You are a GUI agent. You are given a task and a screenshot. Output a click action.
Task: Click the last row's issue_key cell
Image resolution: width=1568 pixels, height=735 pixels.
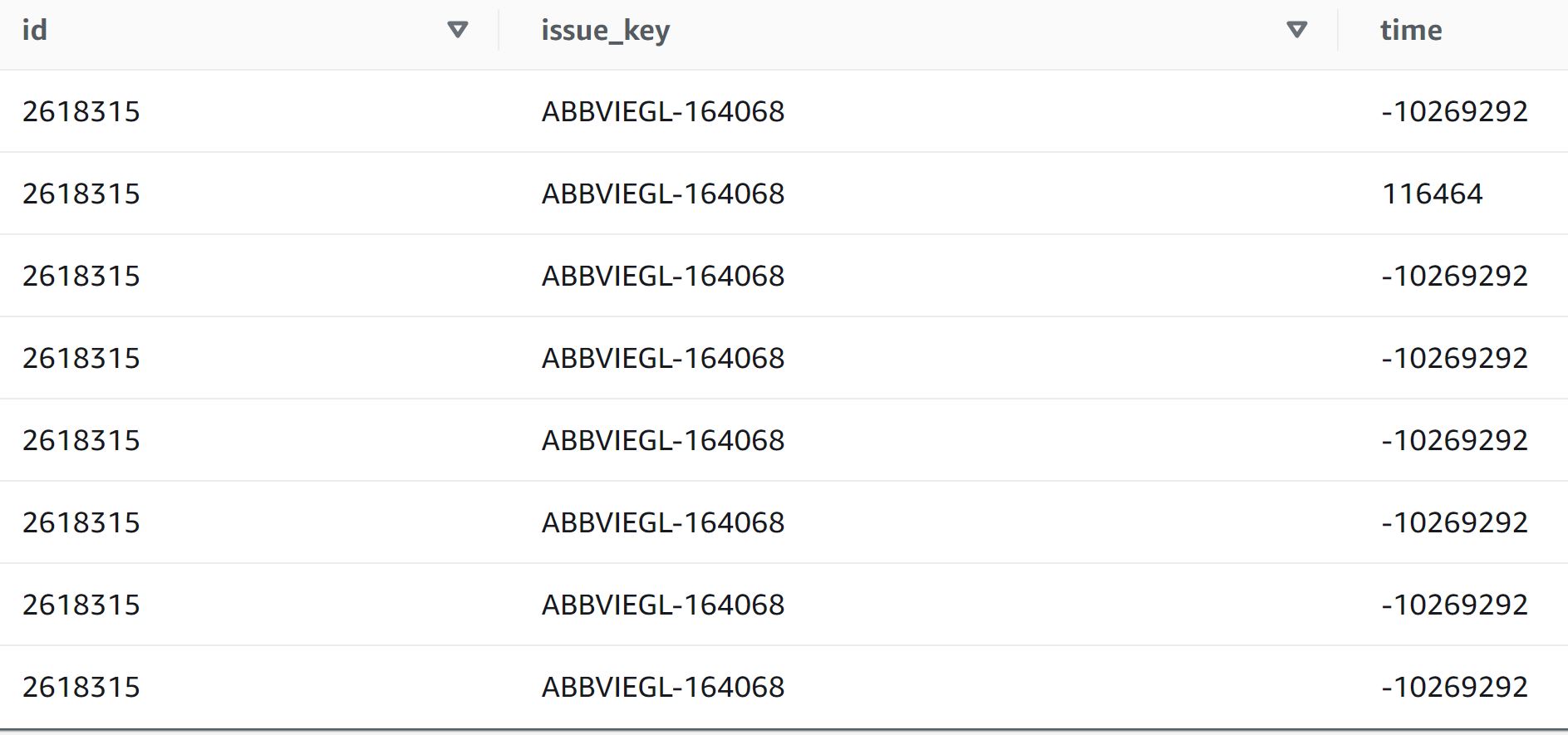(662, 687)
